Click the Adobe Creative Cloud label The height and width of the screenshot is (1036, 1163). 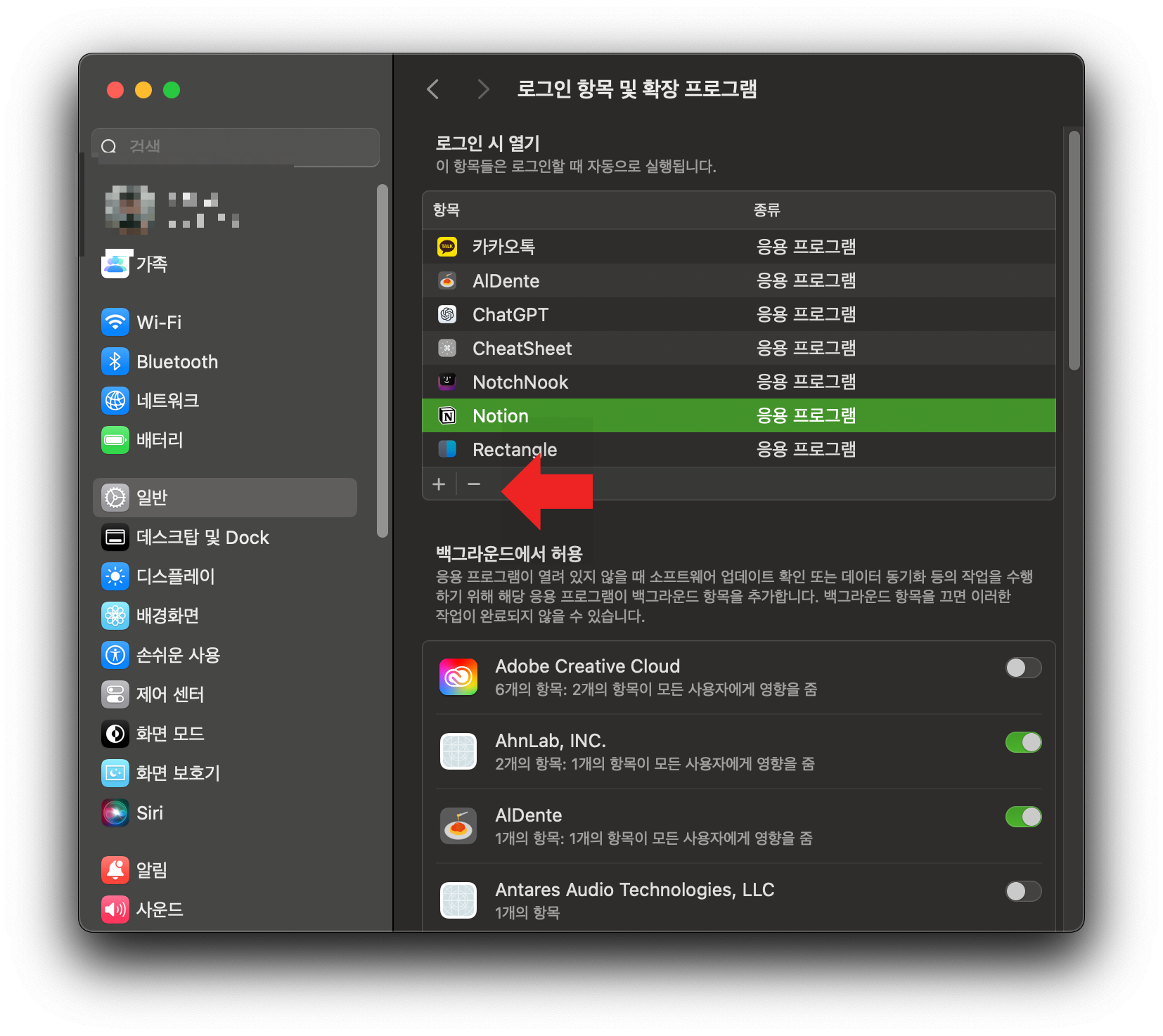tap(588, 666)
